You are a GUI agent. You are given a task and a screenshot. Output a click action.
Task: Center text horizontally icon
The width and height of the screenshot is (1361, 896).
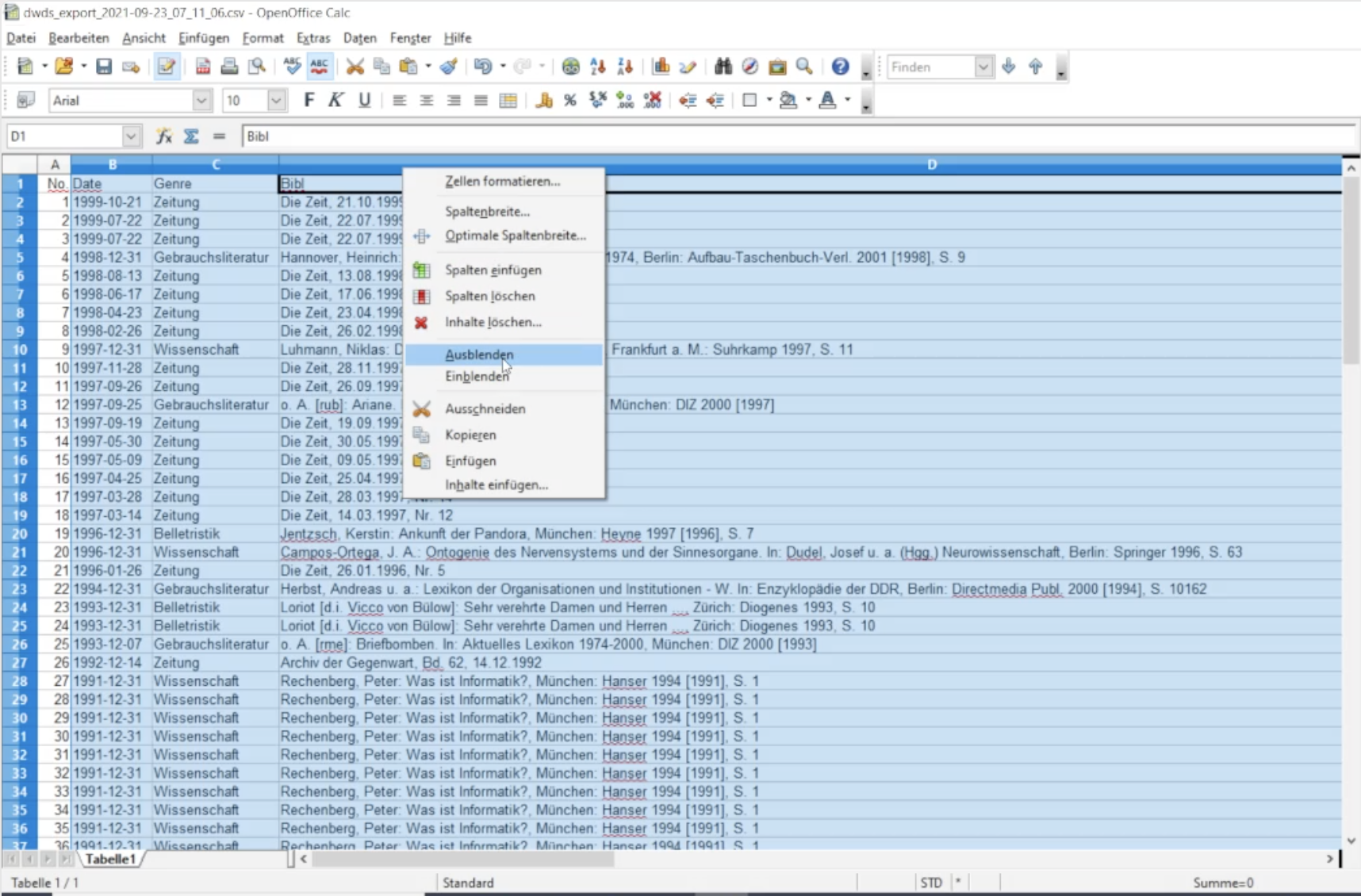click(x=427, y=100)
